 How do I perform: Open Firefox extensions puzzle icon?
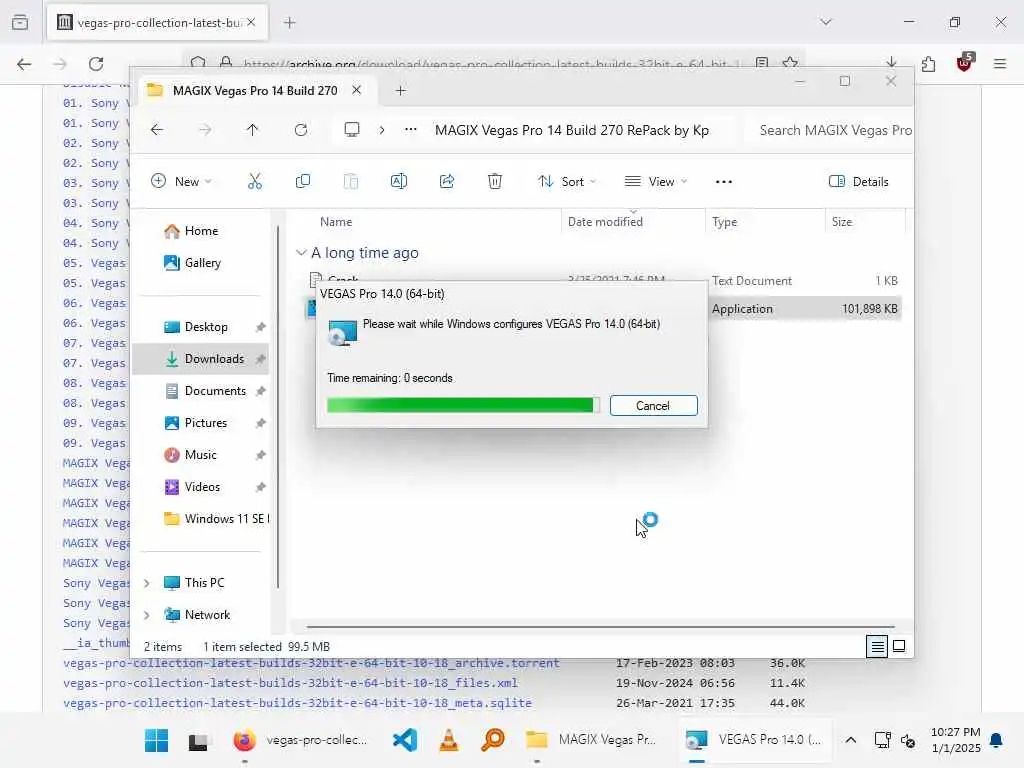tap(928, 64)
